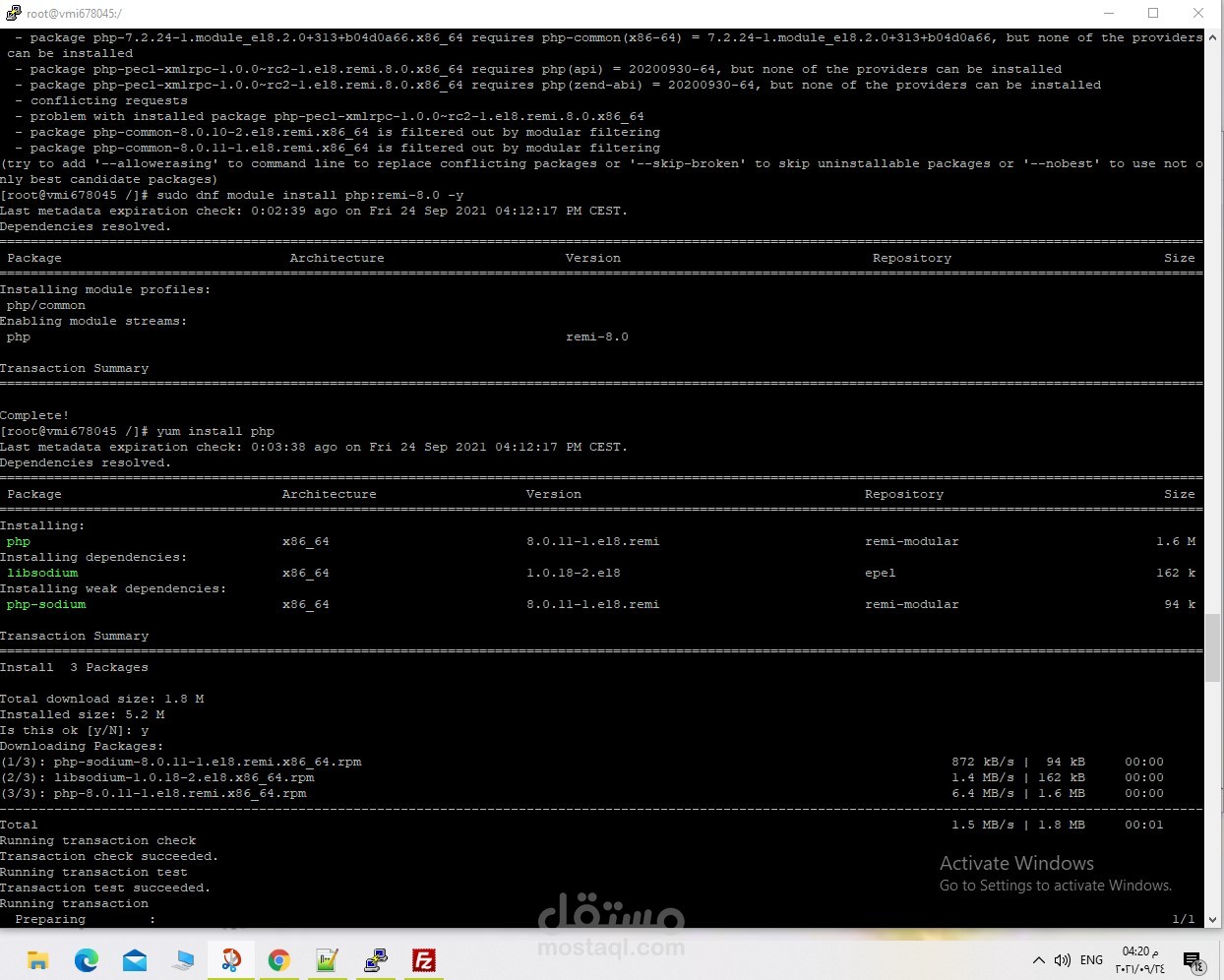This screenshot has width=1224, height=980.
Task: Click 'Transaction check succeeded.' line
Action: pos(109,856)
